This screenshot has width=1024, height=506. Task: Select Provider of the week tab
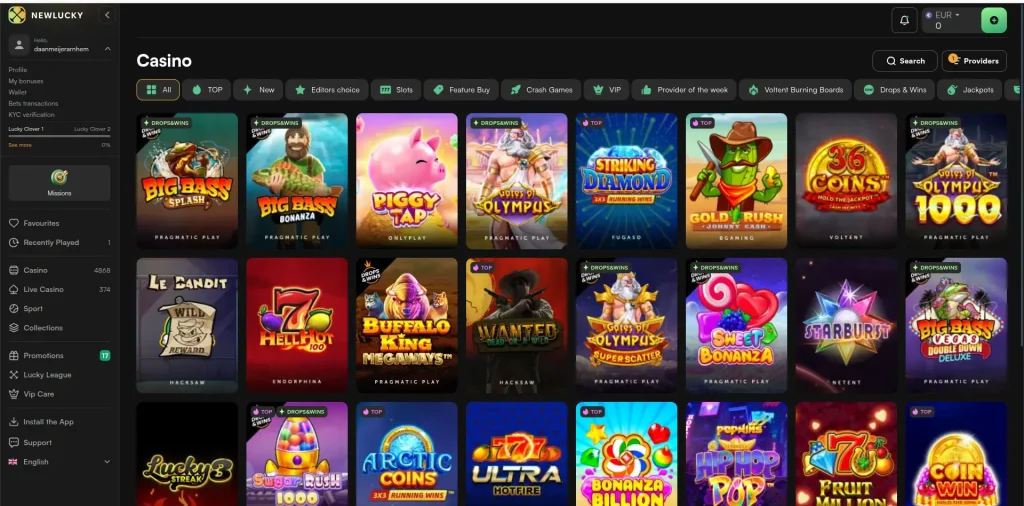point(684,90)
